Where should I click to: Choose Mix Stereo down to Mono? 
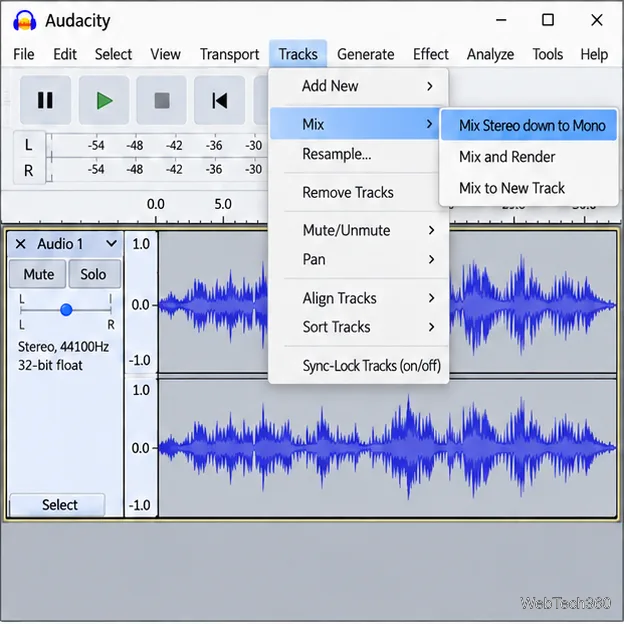click(528, 125)
